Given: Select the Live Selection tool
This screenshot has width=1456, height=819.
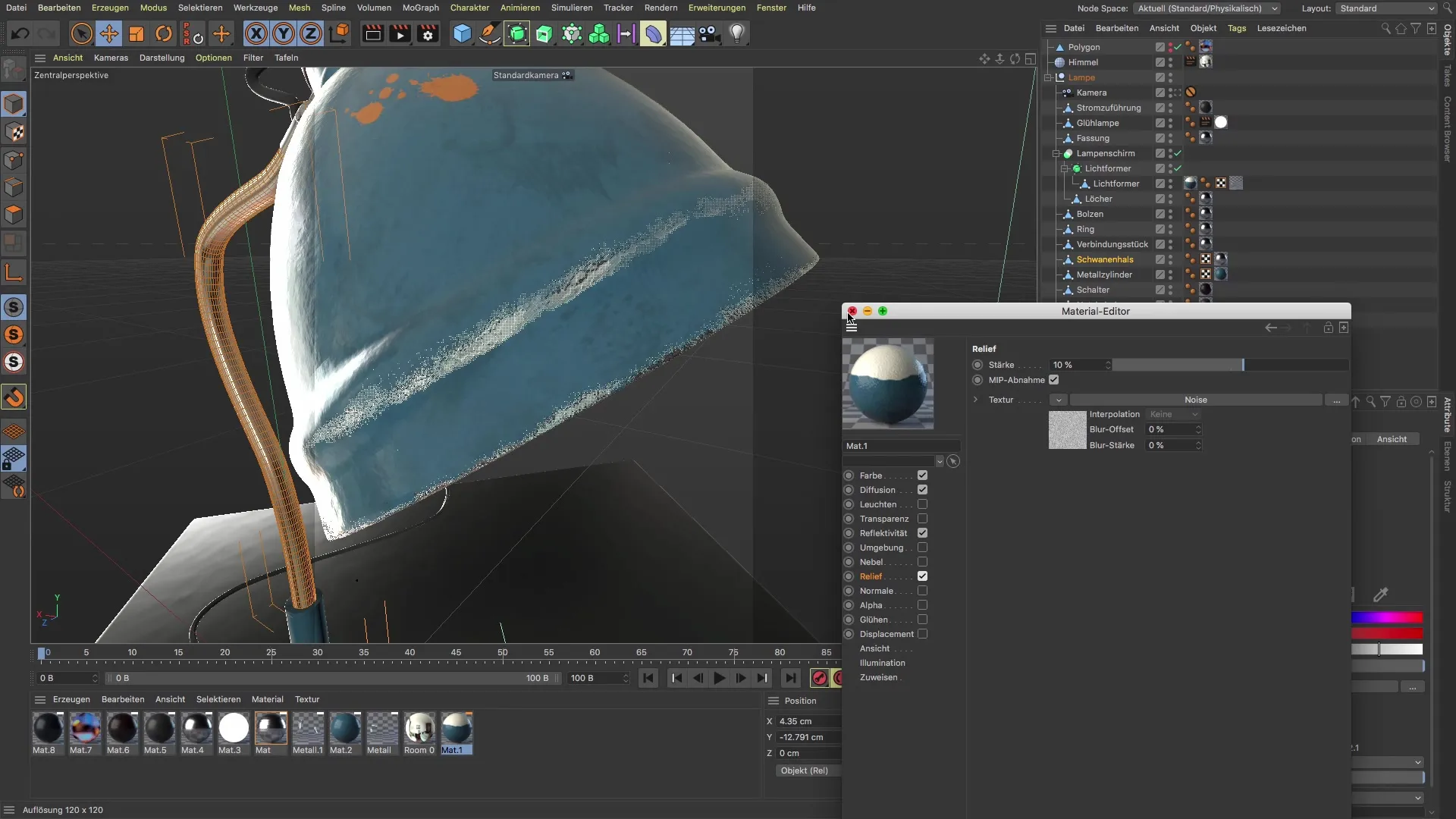Looking at the screenshot, I should pos(81,34).
